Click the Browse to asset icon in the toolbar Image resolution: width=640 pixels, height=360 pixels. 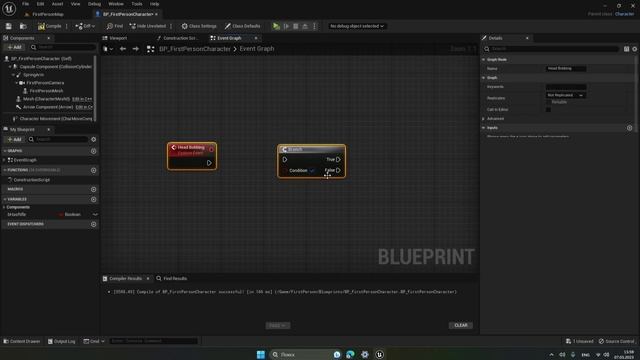pos(23,26)
